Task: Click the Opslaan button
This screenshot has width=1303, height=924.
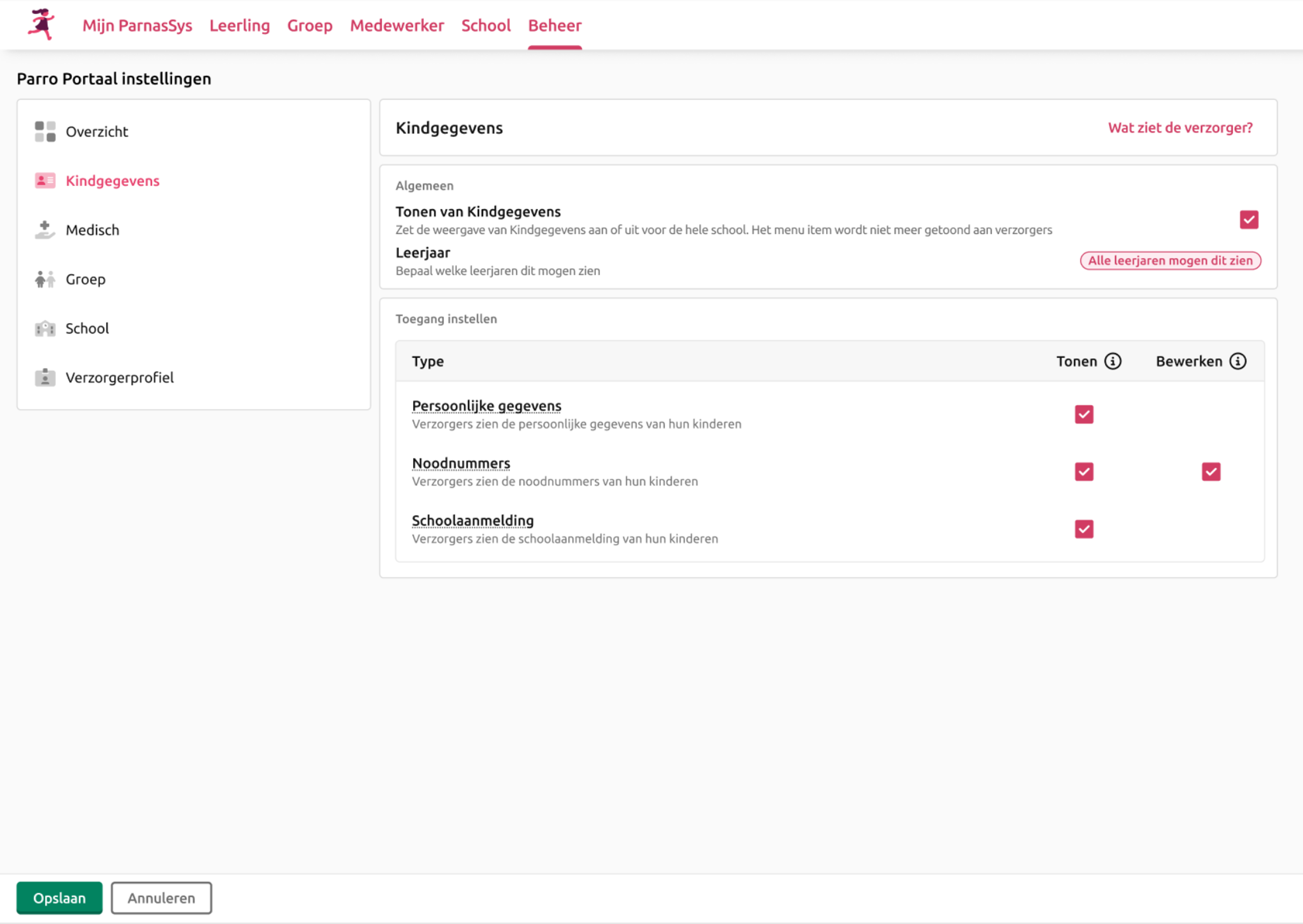Action: click(59, 898)
